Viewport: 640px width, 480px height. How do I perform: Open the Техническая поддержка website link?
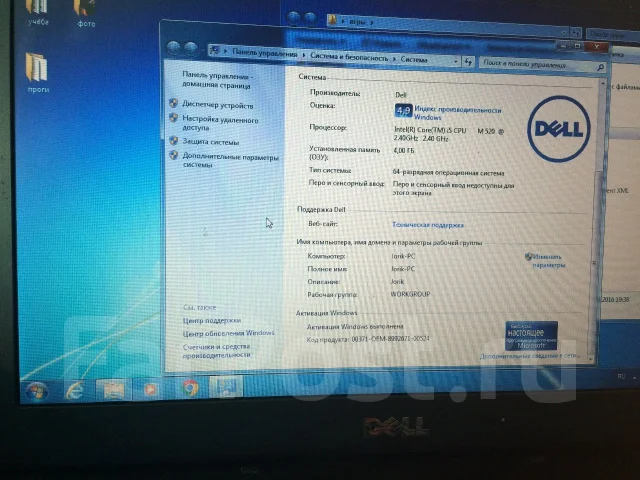pyautogui.click(x=428, y=225)
